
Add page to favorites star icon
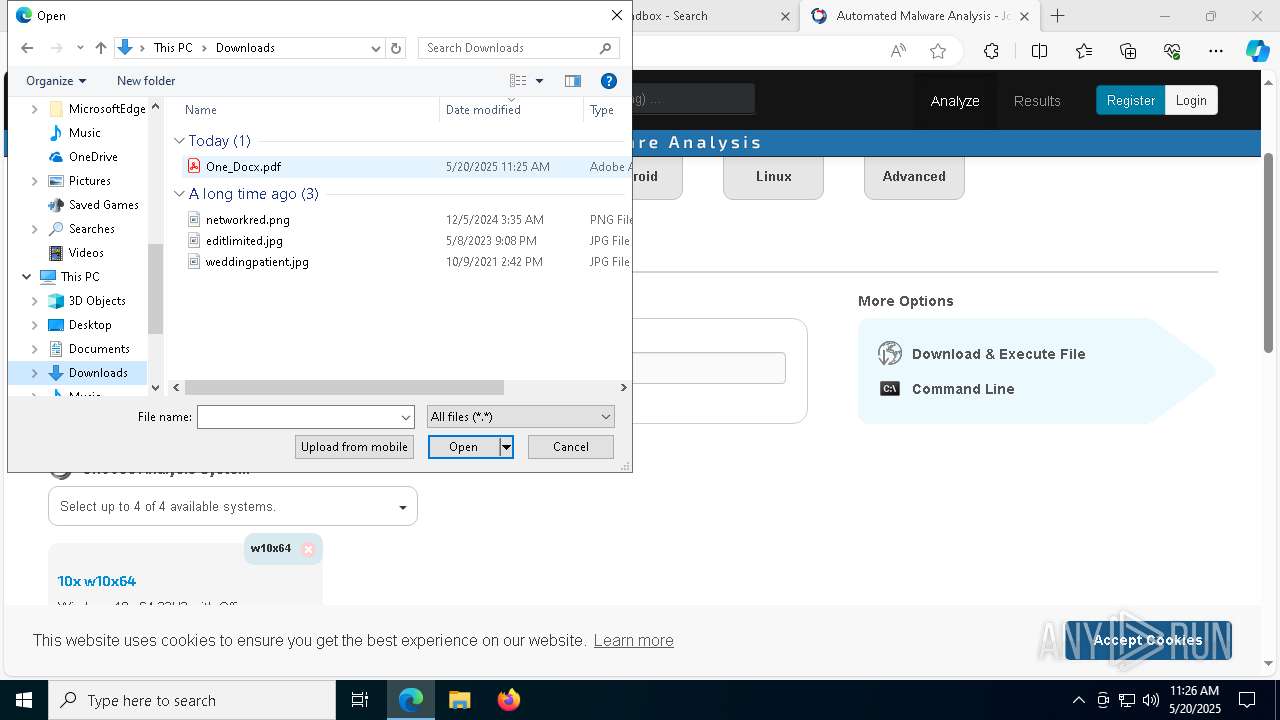click(x=937, y=51)
